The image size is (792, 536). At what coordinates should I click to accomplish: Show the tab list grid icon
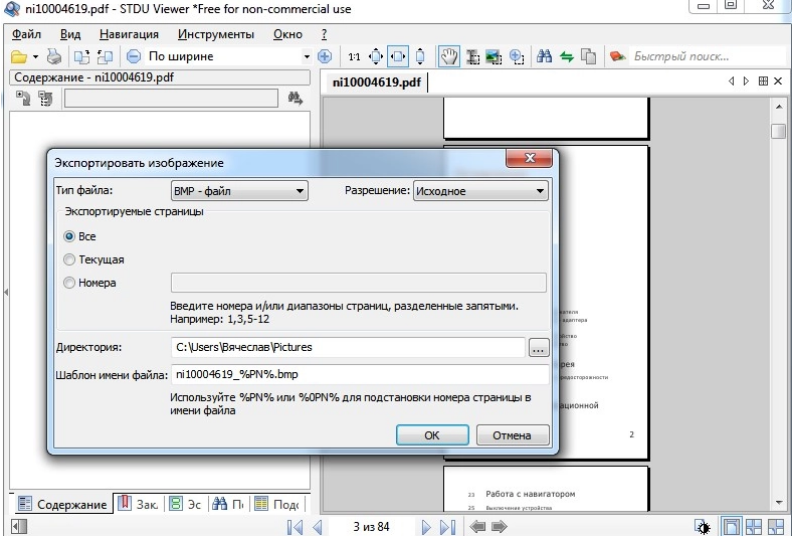click(763, 81)
